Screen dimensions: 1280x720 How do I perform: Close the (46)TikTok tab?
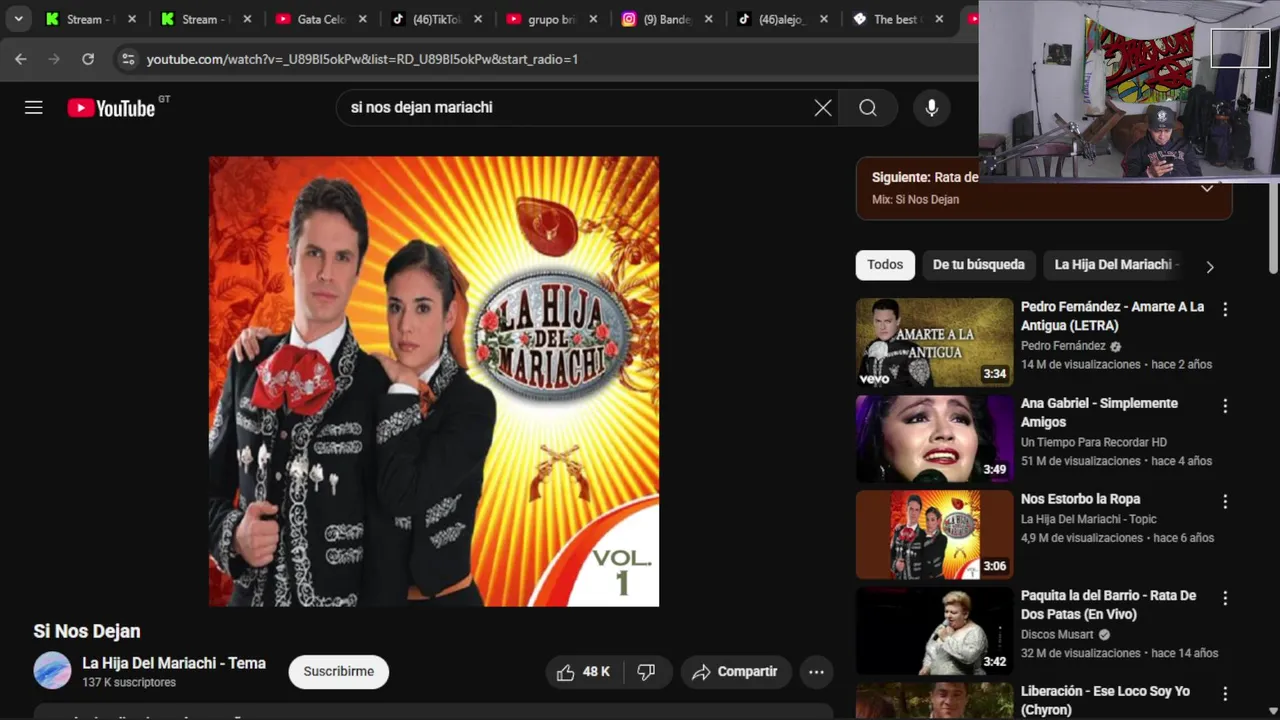pyautogui.click(x=478, y=19)
